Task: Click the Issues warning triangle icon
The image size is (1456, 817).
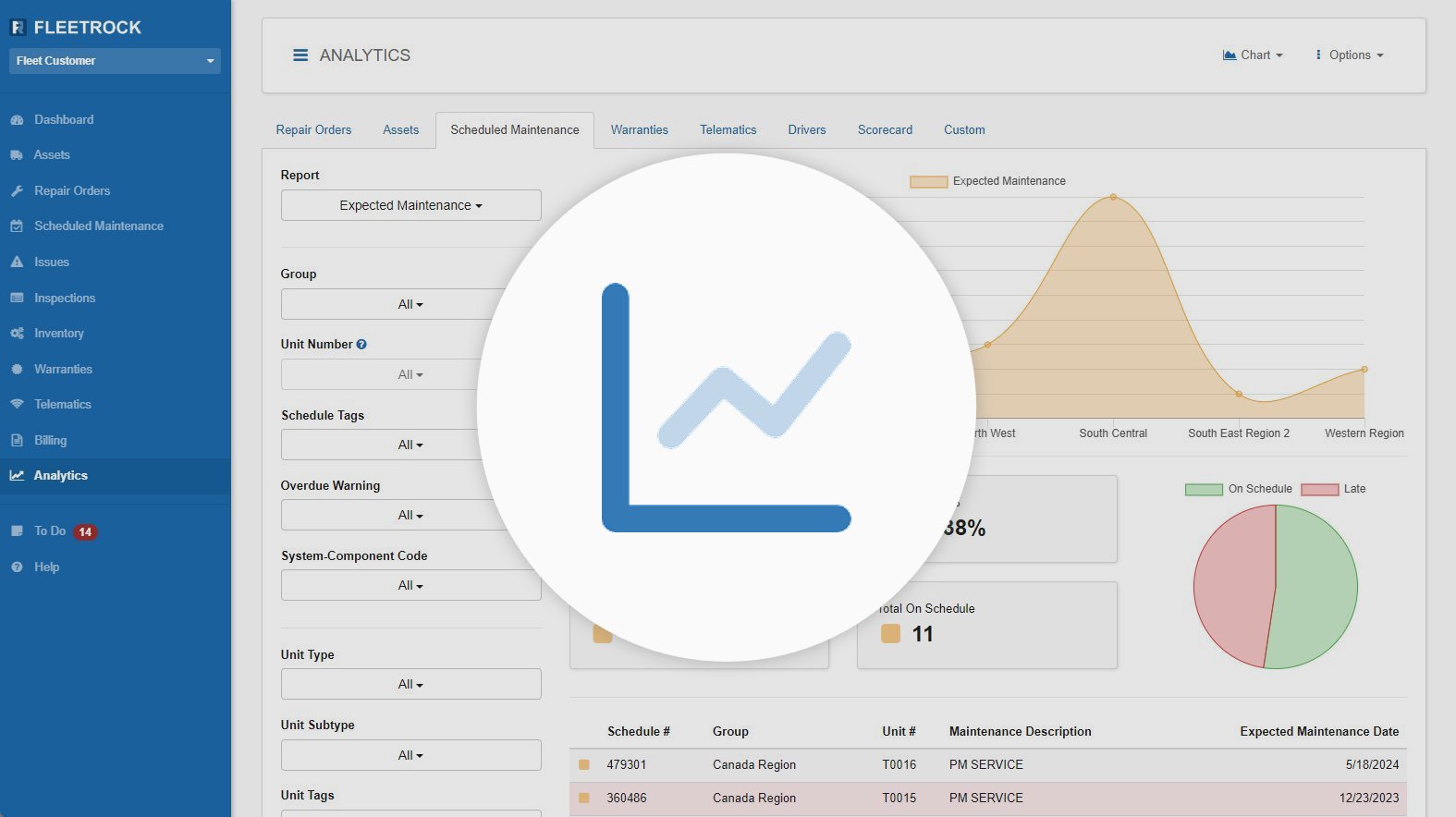Action: pos(17,262)
